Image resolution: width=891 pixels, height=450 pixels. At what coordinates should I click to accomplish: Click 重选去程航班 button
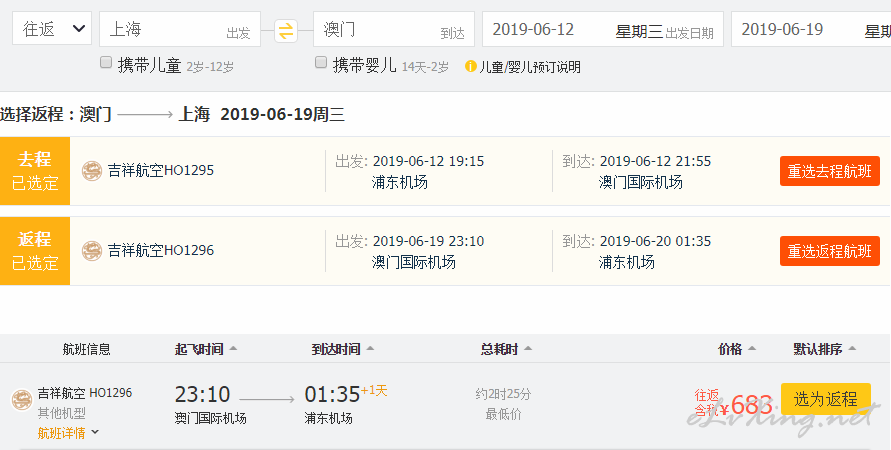coord(830,171)
